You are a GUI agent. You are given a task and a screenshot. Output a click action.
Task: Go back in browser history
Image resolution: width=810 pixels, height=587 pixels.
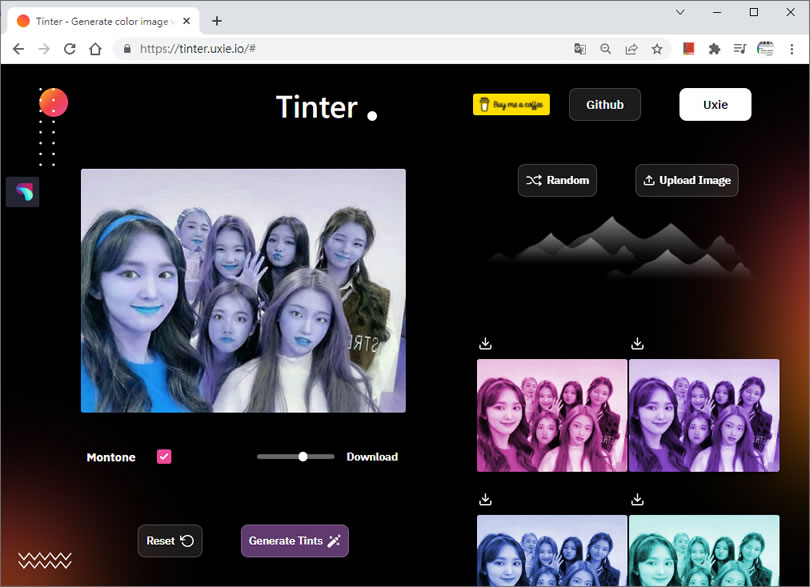19,49
